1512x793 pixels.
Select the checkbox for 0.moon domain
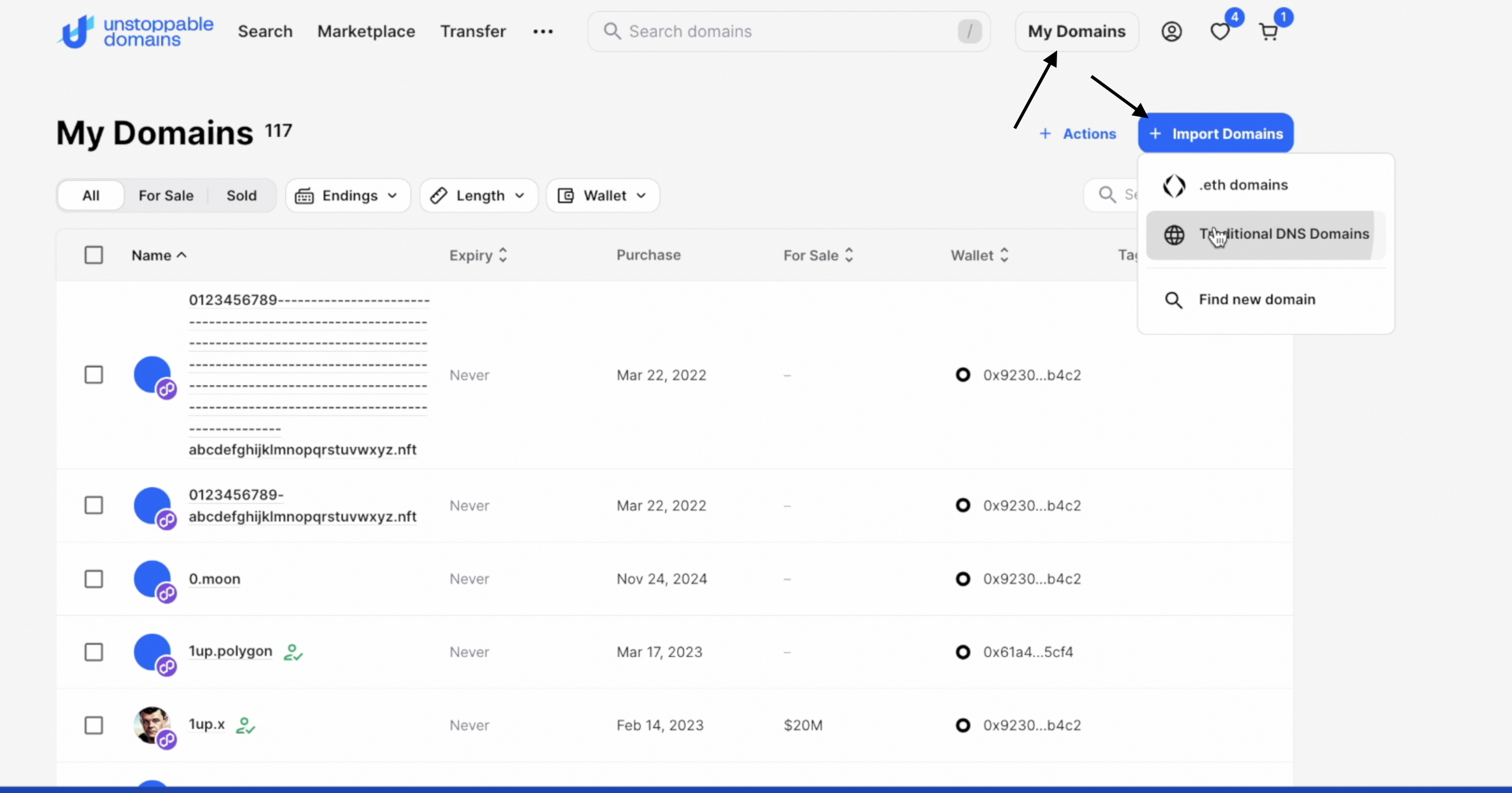(x=94, y=579)
